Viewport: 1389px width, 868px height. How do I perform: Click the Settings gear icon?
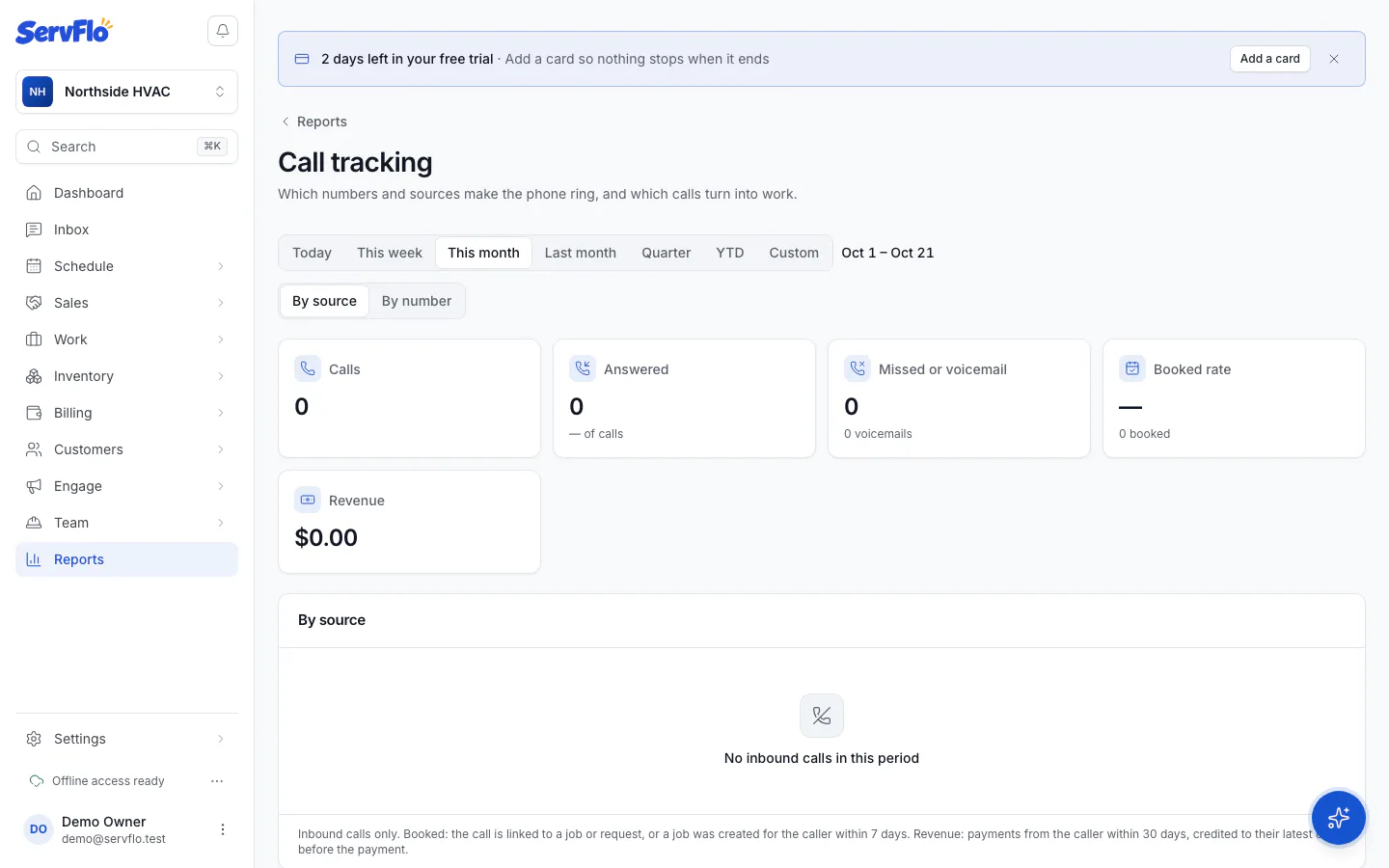pos(34,739)
